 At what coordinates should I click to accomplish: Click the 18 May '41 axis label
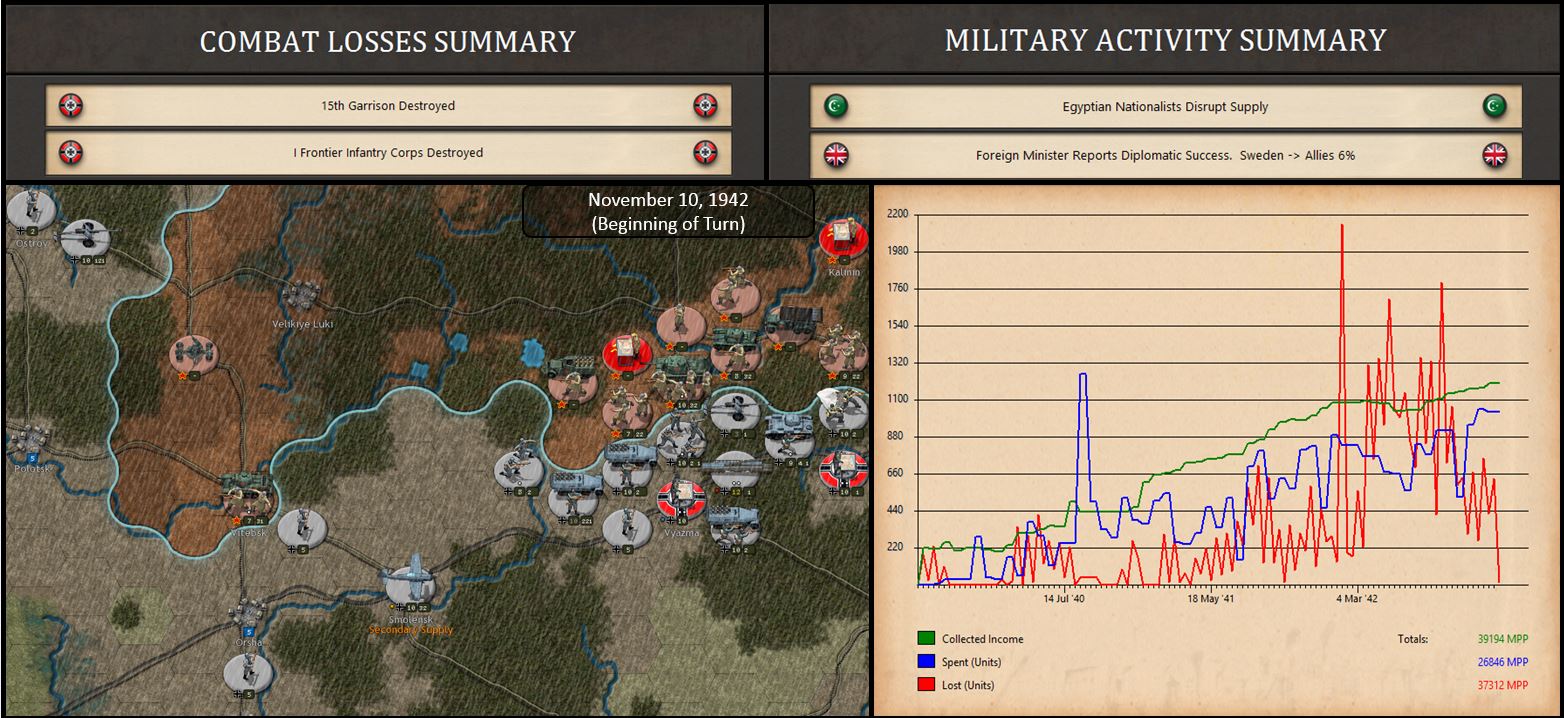(1210, 599)
